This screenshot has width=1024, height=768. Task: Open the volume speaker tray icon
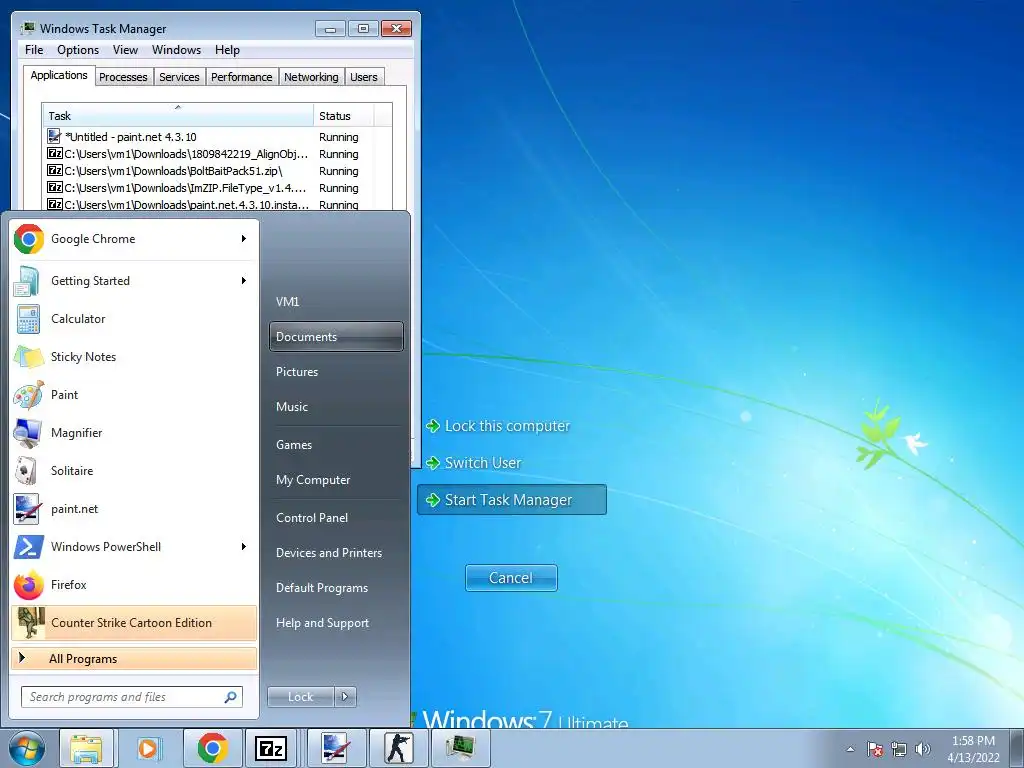click(x=922, y=749)
